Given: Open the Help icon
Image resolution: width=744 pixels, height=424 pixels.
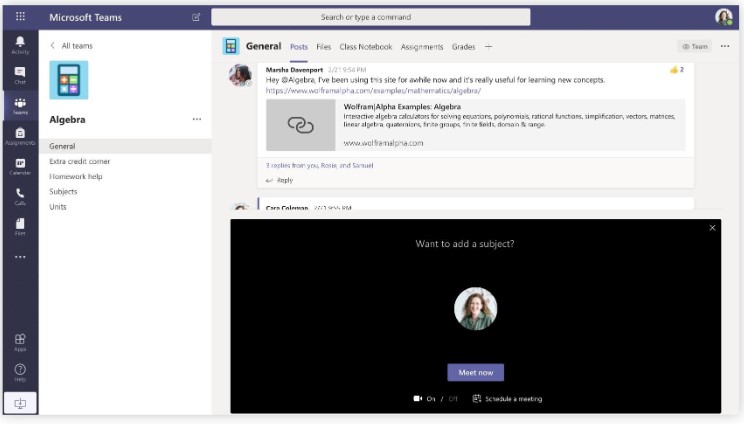Looking at the screenshot, I should pos(20,372).
